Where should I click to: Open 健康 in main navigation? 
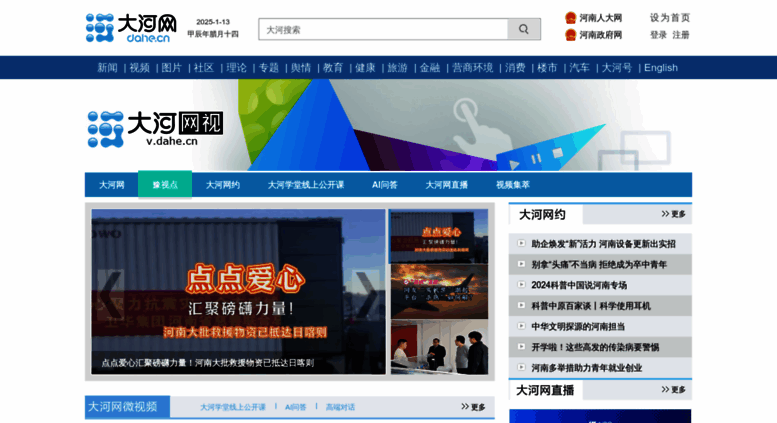click(365, 67)
